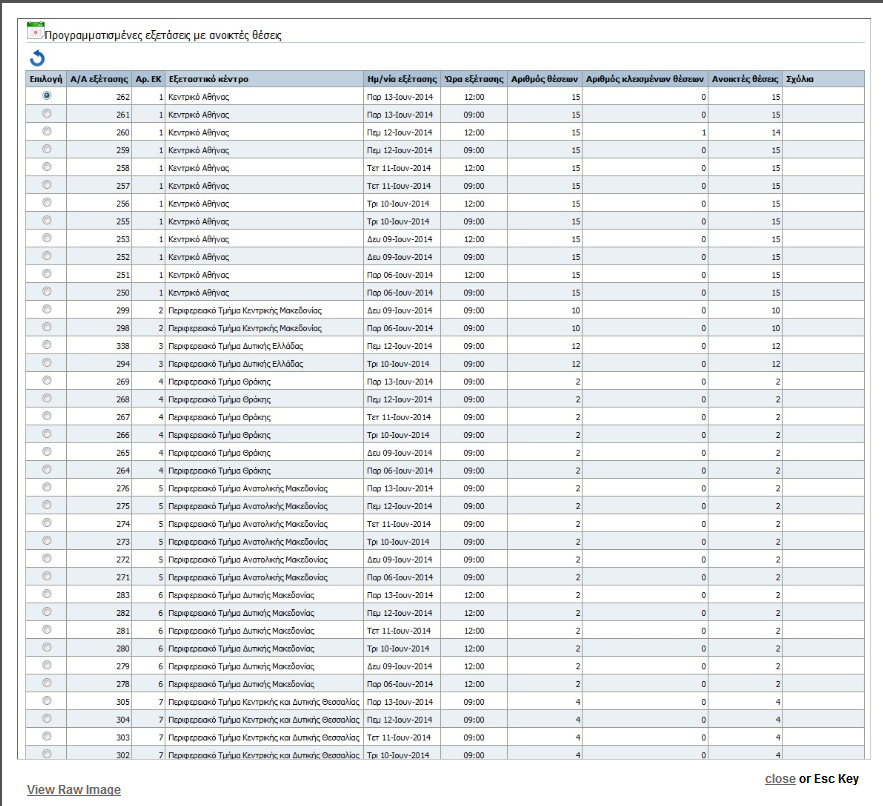The height and width of the screenshot is (806, 883).
Task: Select the radio button for exam 305
Action: tap(47, 701)
